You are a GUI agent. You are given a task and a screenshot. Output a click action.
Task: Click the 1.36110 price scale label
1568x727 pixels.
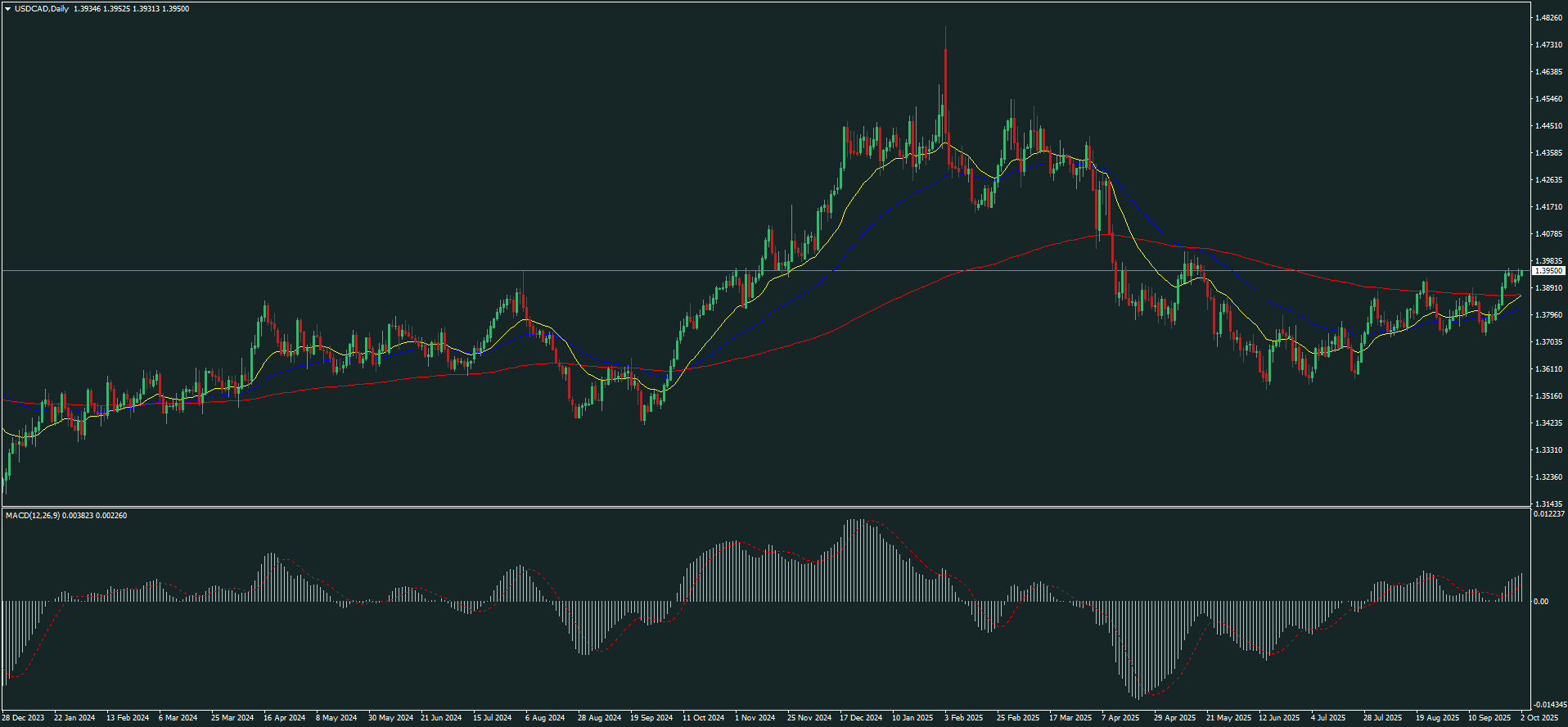tap(1548, 369)
